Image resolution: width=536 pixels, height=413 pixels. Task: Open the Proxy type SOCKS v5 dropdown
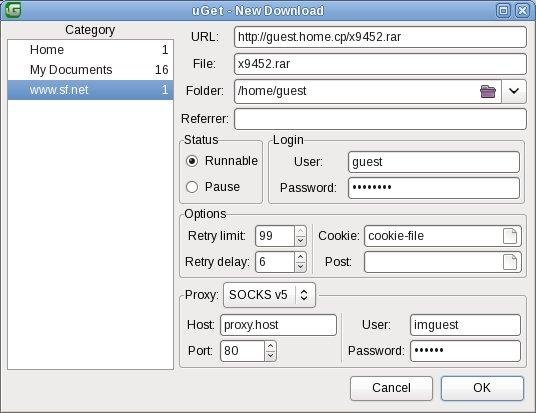click(x=269, y=295)
